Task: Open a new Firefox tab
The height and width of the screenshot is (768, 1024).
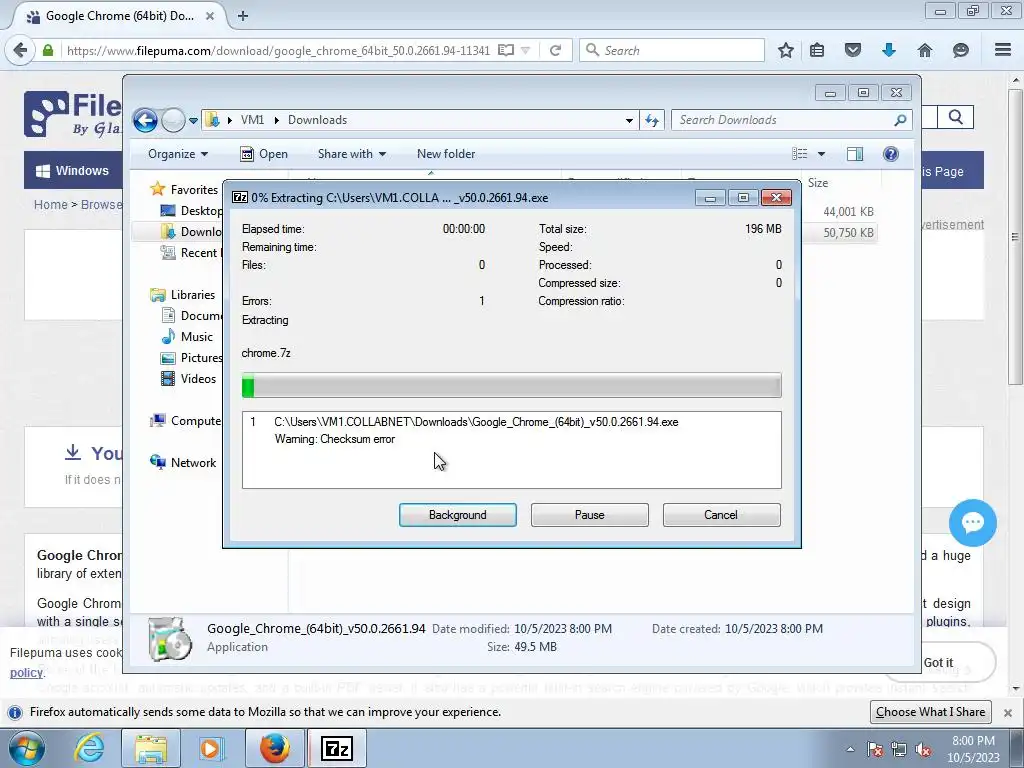Action: pos(243,16)
